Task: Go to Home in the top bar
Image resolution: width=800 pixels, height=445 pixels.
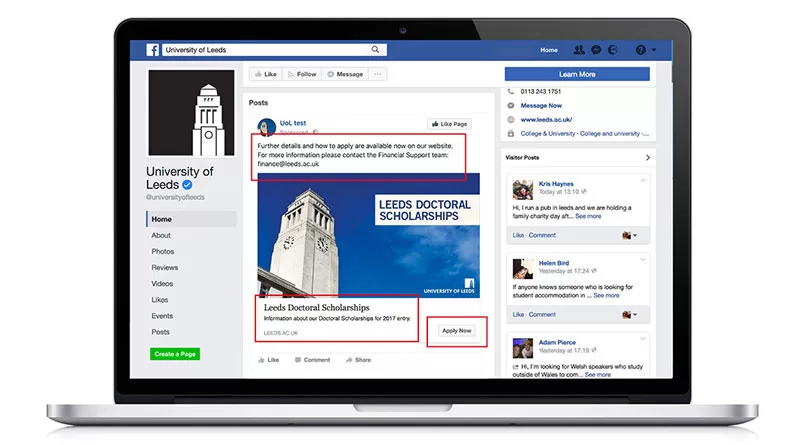Action: pos(548,50)
